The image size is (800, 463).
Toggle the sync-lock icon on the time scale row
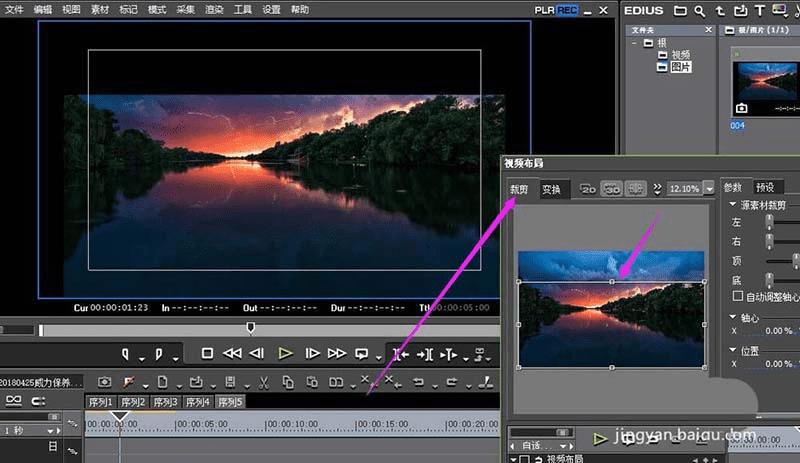[72, 423]
